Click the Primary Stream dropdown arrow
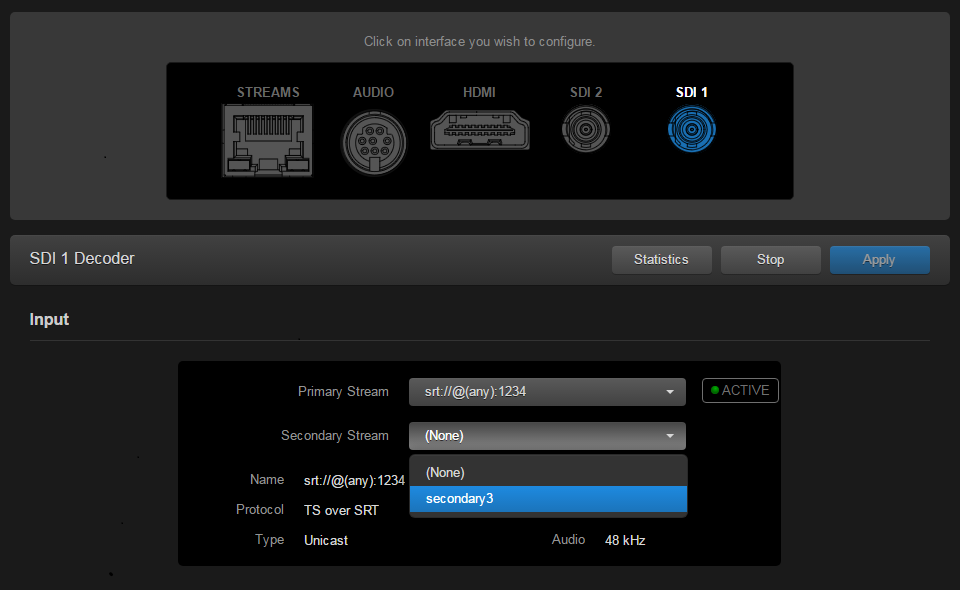This screenshot has width=960, height=590. (x=670, y=391)
